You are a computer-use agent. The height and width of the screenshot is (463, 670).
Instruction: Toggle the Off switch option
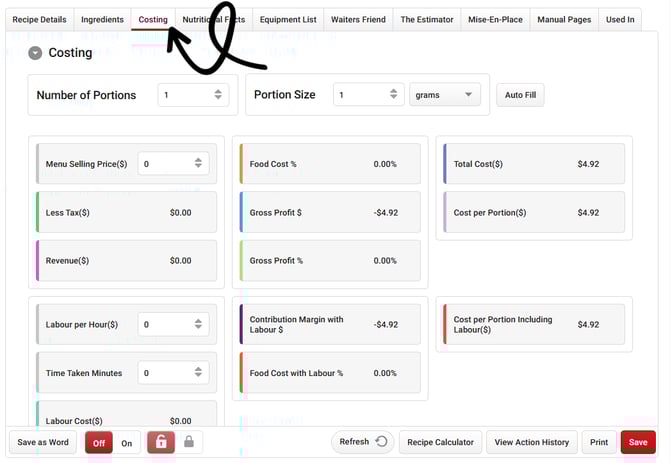[99, 442]
